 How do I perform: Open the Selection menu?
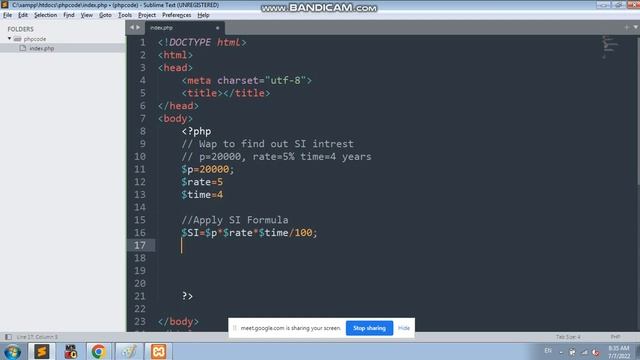(x=45, y=15)
